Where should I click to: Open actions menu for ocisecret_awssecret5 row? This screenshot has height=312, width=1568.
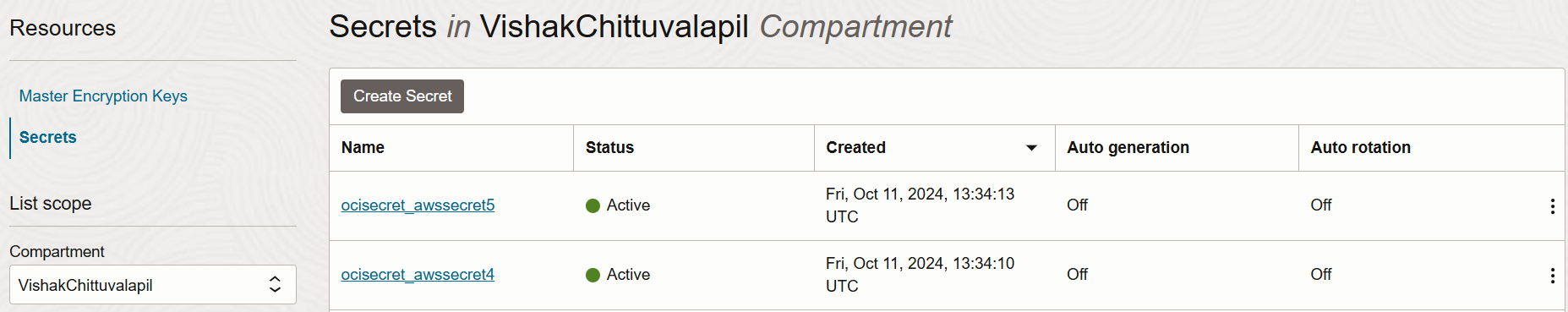(1552, 206)
